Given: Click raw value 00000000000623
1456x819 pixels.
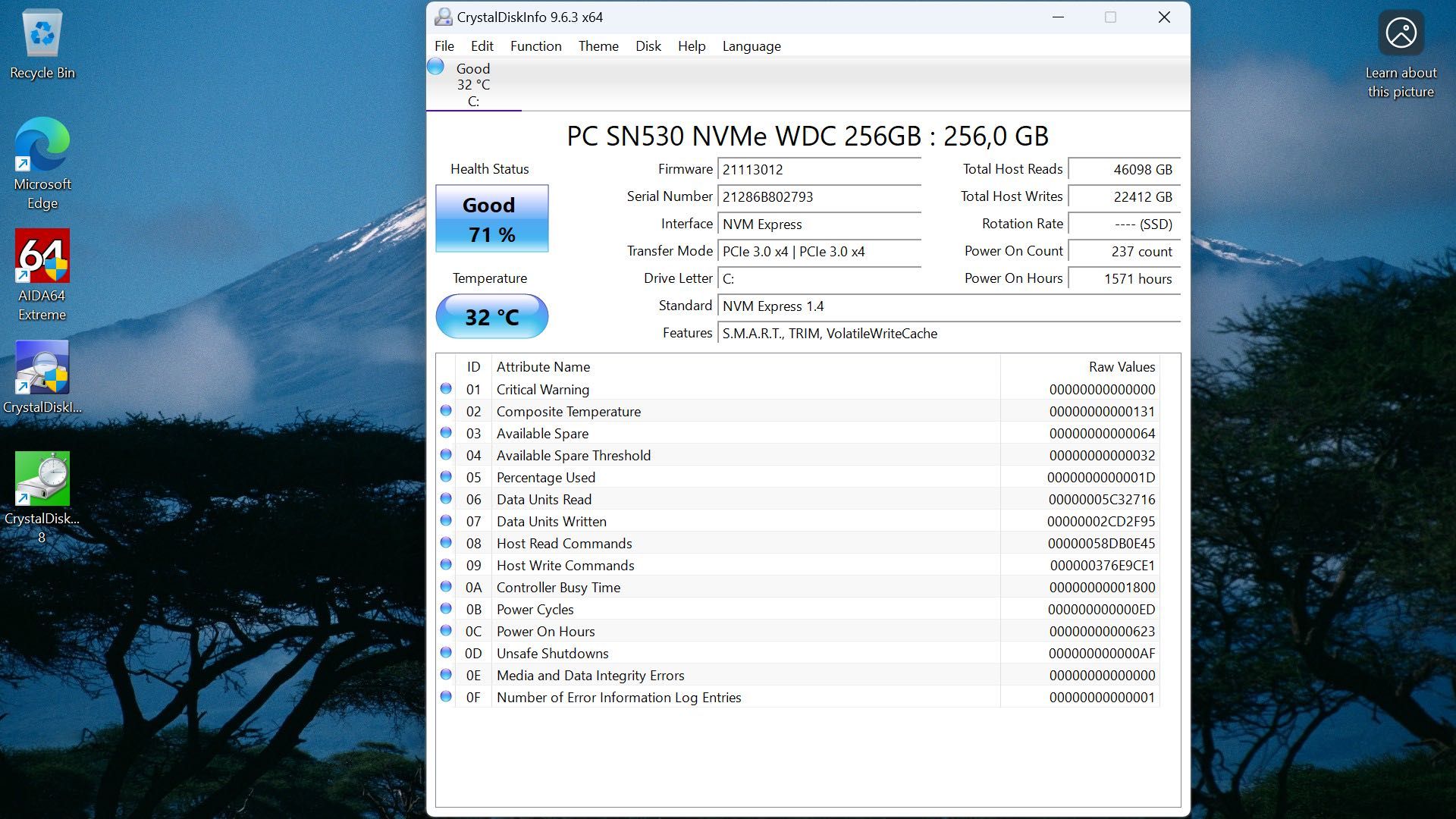Looking at the screenshot, I should pyautogui.click(x=1102, y=632).
